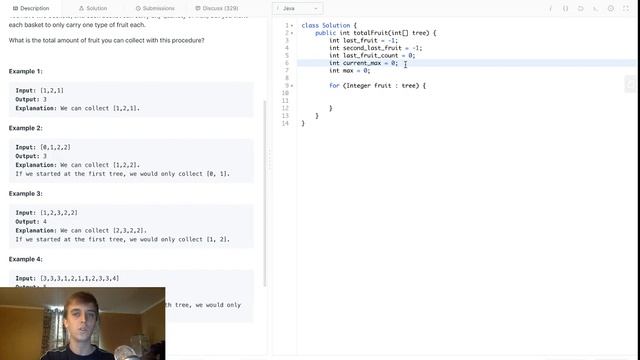Viewport: 640px width, 360px height.
Task: Click the curly braces format code icon
Action: point(565,8)
